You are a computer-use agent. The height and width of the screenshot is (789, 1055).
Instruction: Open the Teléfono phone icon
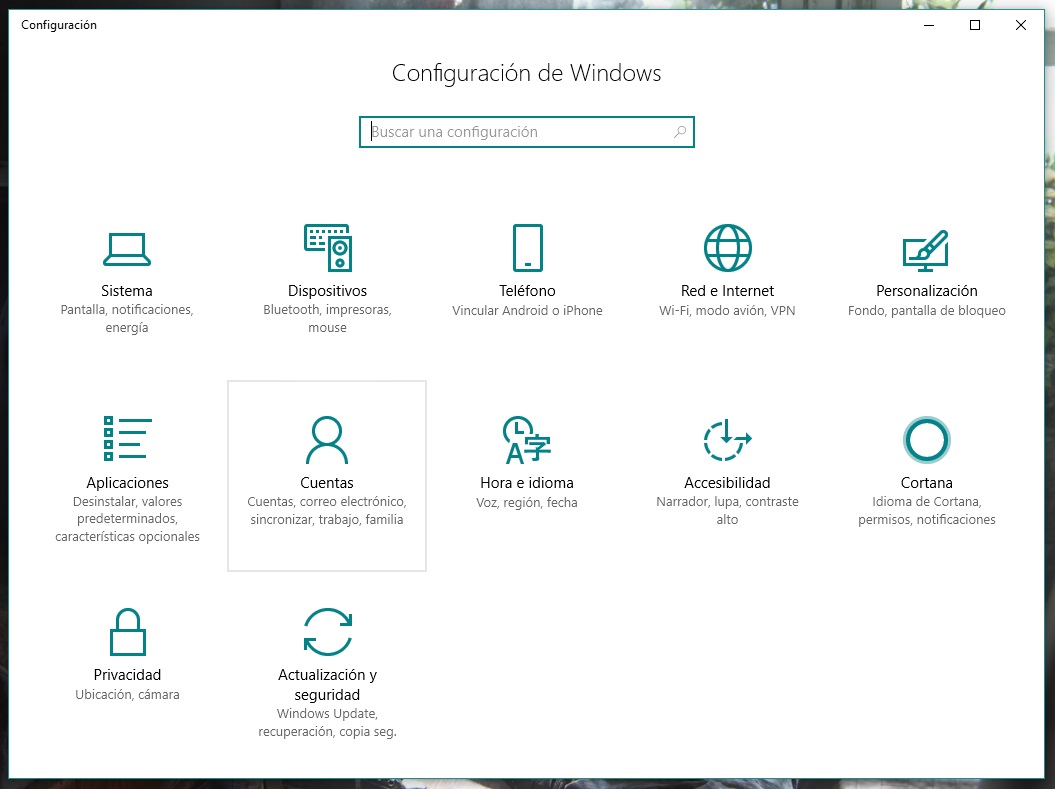click(x=528, y=248)
